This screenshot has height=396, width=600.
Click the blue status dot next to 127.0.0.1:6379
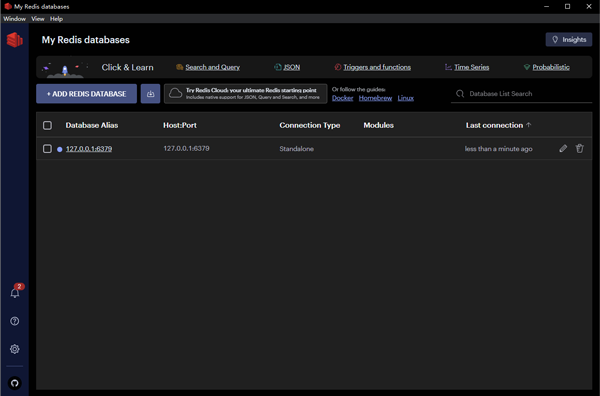[x=60, y=149]
